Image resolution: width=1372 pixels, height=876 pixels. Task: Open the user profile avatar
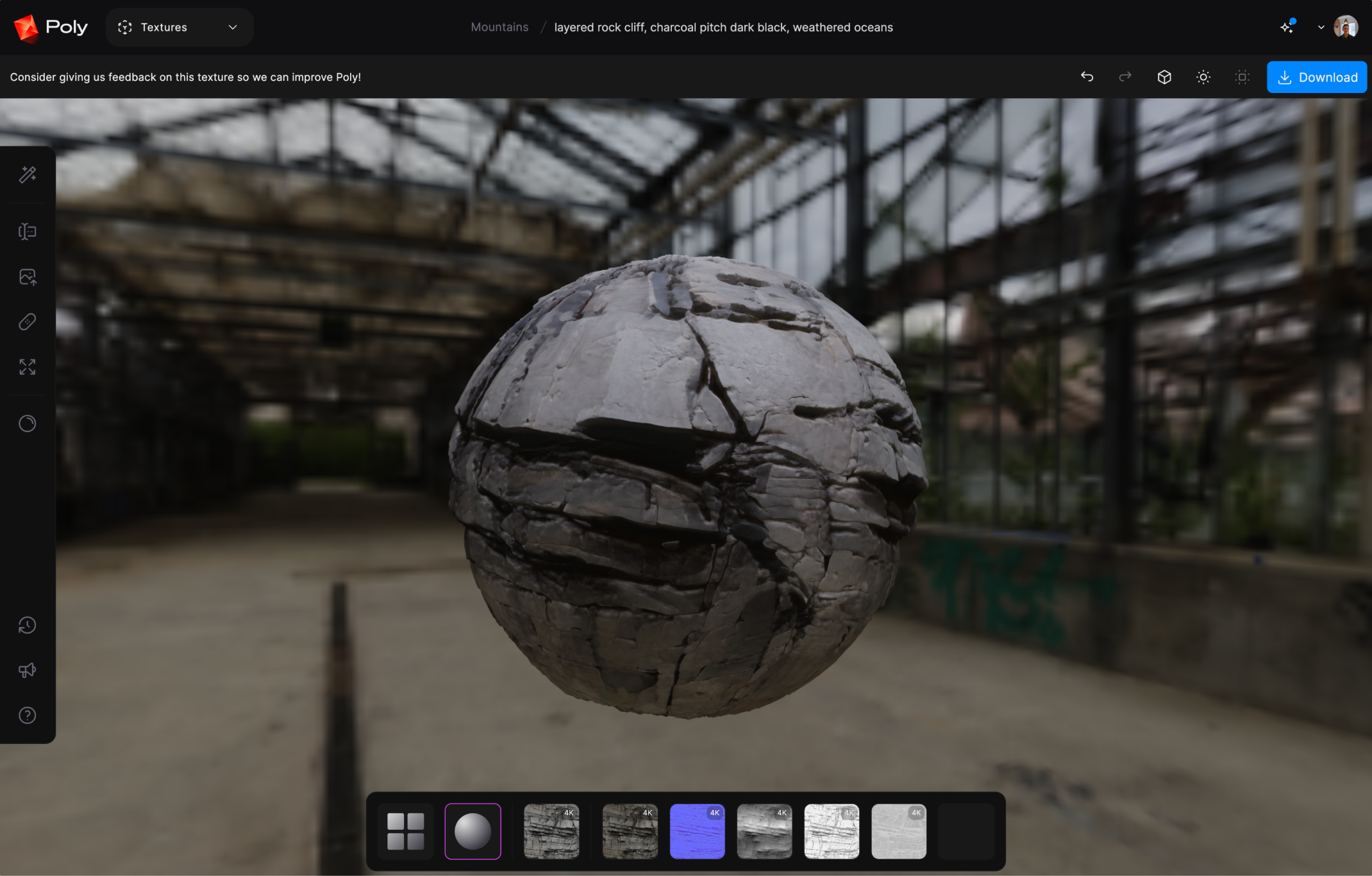click(1346, 27)
